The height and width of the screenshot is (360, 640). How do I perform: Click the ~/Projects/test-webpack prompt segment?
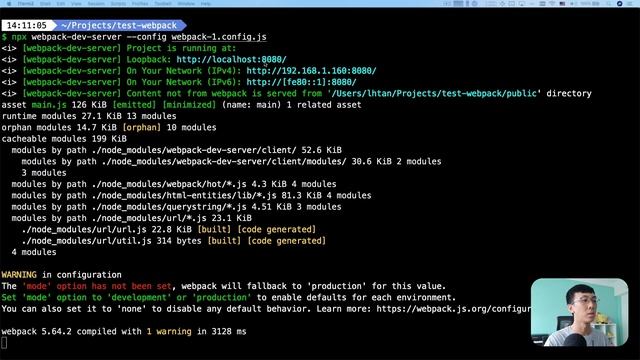[x=119, y=26]
